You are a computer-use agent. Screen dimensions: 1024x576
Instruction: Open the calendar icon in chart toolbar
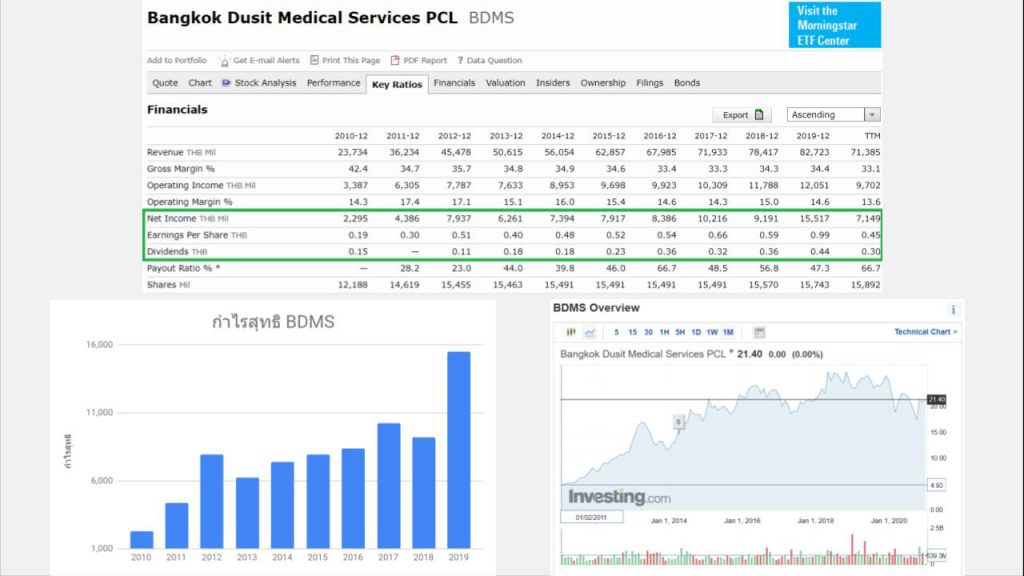pos(759,332)
